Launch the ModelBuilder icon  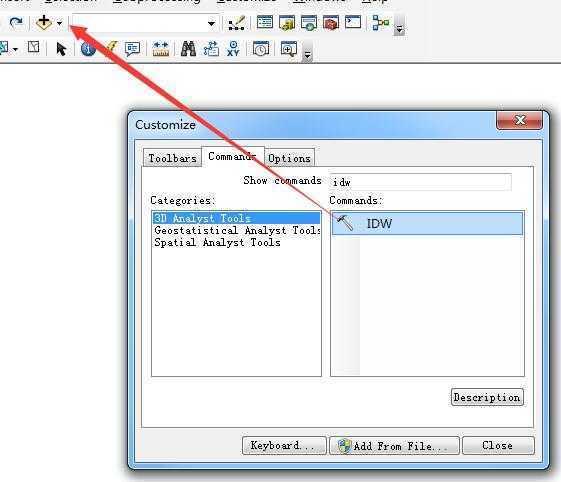(x=380, y=23)
